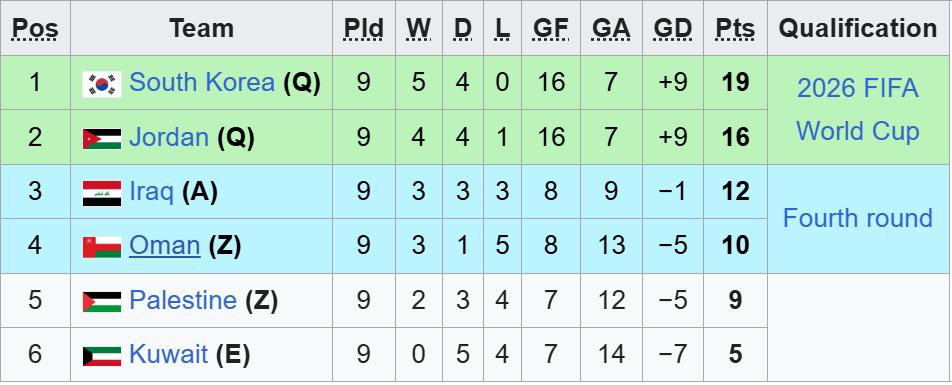Follow the Iraq team link
Screen dimensions: 952x385
pos(152,192)
